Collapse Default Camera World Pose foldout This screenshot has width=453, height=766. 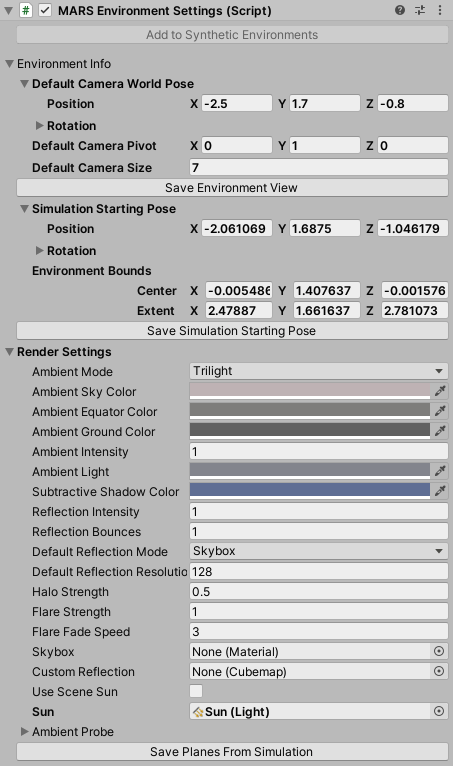click(x=24, y=84)
